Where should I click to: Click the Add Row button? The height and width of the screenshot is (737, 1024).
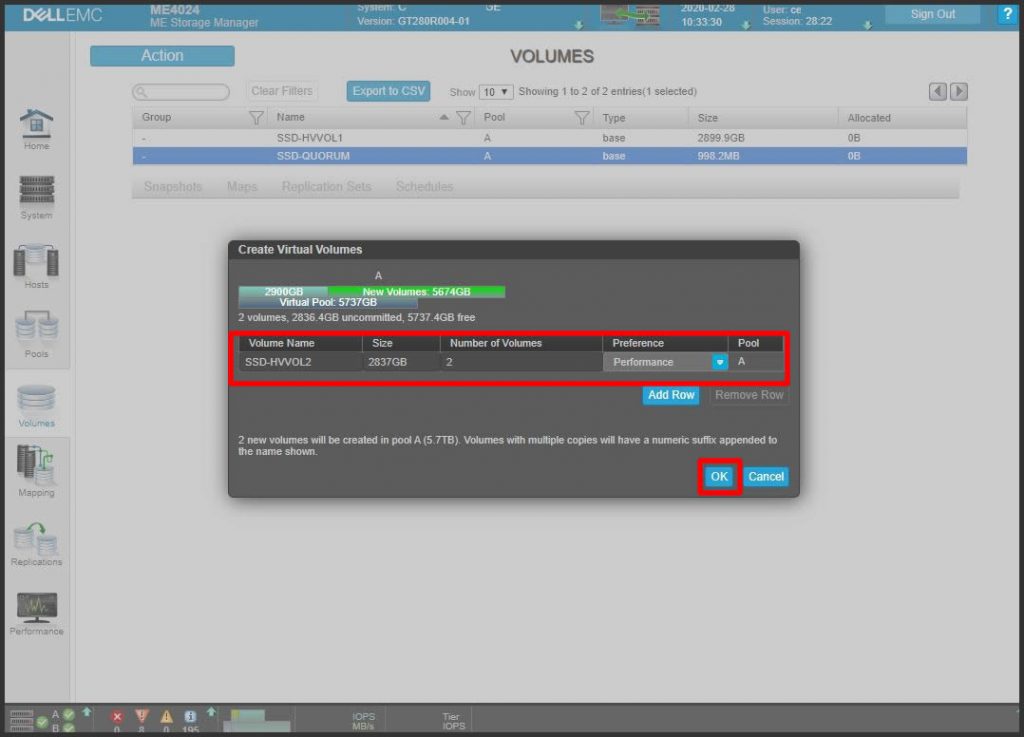[671, 395]
